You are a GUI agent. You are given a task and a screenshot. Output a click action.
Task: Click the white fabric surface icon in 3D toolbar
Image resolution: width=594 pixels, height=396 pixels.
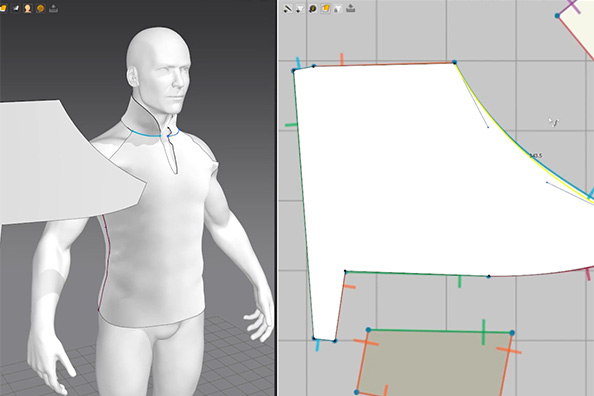[16, 8]
